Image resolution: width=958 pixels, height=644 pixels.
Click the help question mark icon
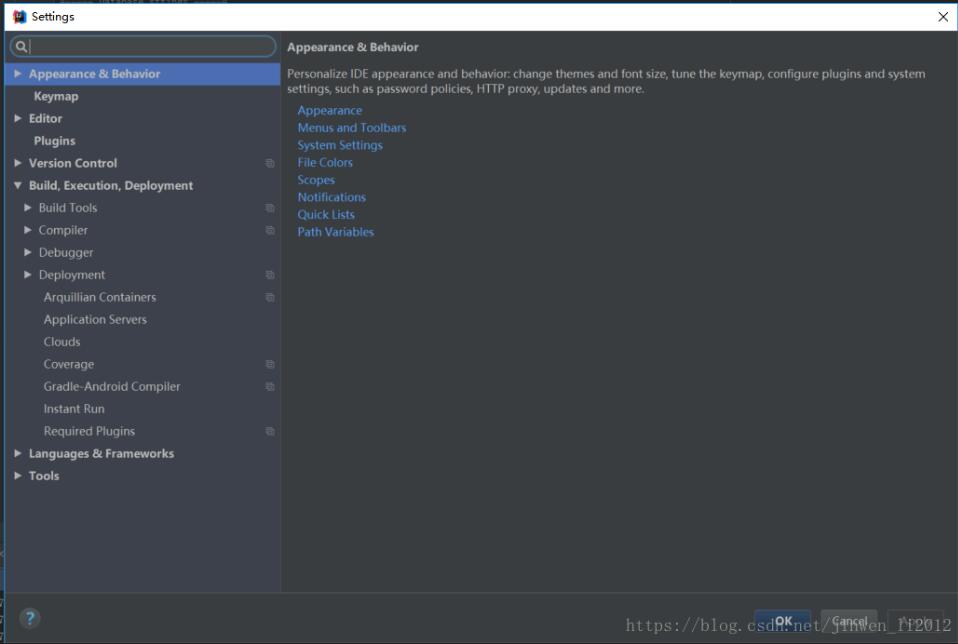(30, 618)
